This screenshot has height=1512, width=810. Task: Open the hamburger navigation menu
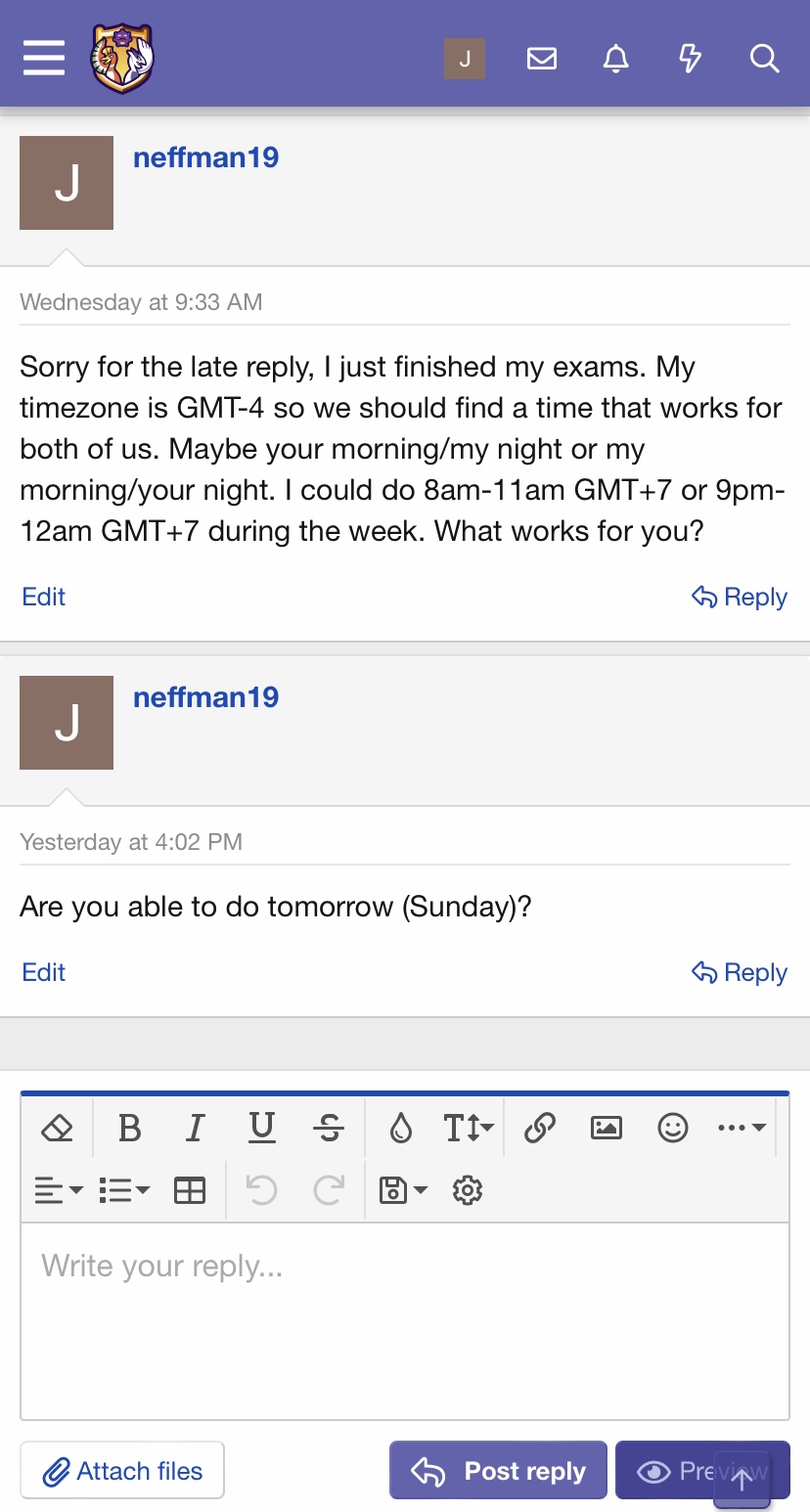(x=44, y=59)
